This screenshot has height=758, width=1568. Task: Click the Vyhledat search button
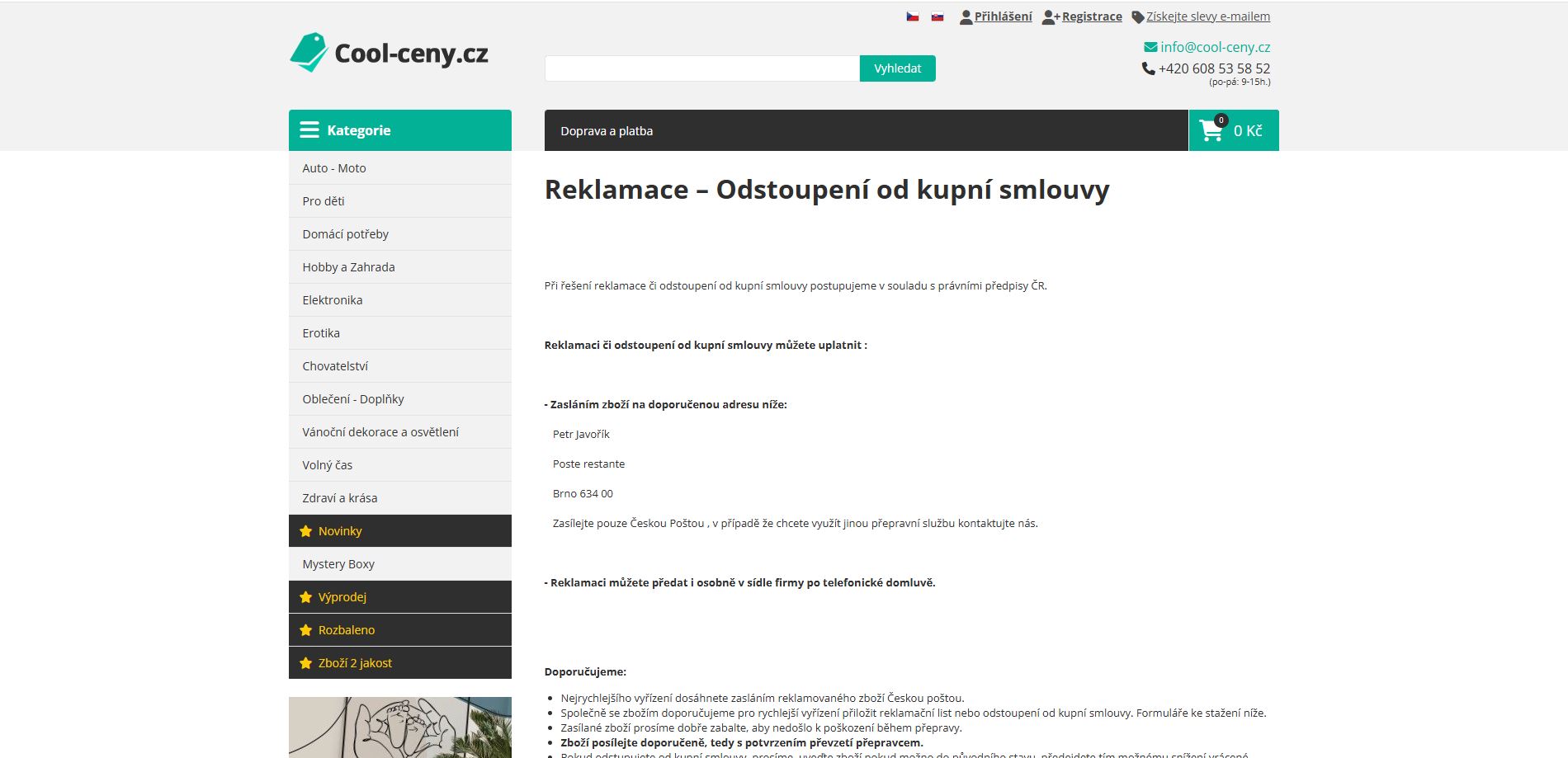pyautogui.click(x=897, y=68)
